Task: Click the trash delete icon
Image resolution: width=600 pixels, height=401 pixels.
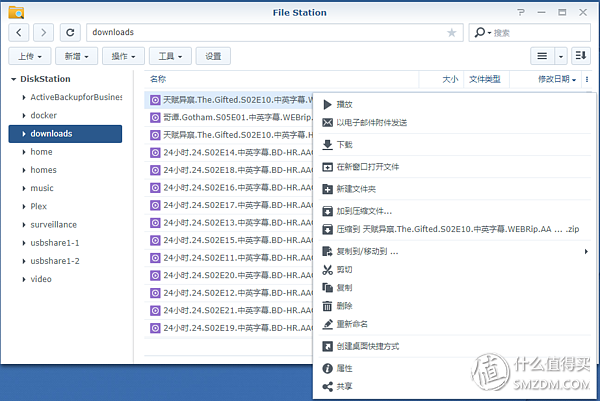Action: pos(327,306)
